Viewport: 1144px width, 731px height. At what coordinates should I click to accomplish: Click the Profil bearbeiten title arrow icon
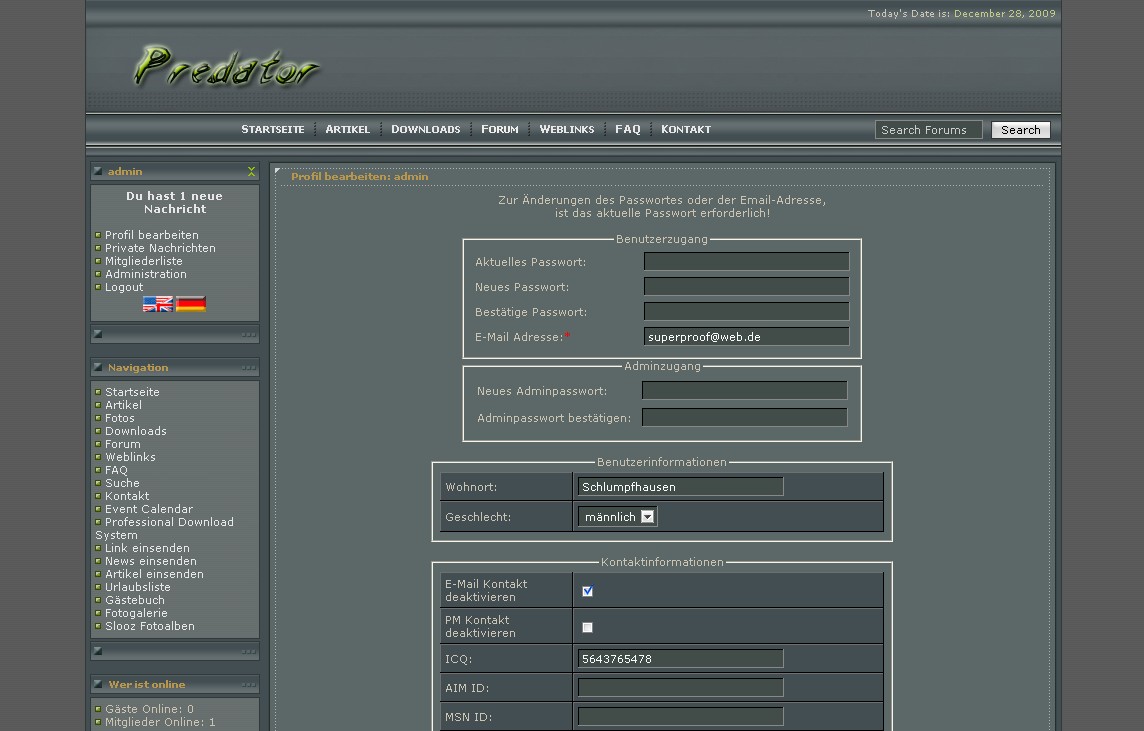tap(279, 172)
